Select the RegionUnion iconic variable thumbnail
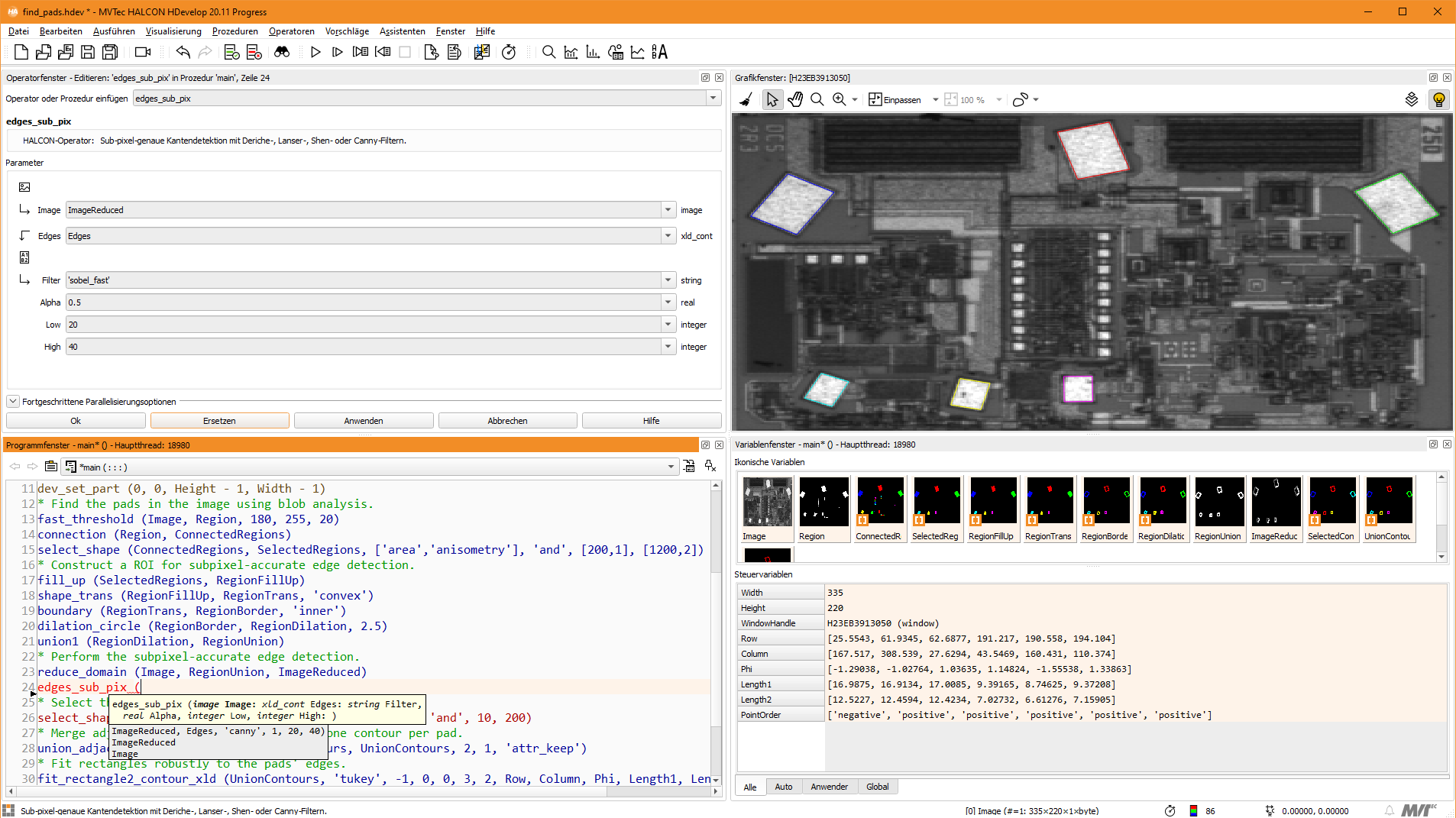Image resolution: width=1456 pixels, height=818 pixels. pyautogui.click(x=1219, y=508)
